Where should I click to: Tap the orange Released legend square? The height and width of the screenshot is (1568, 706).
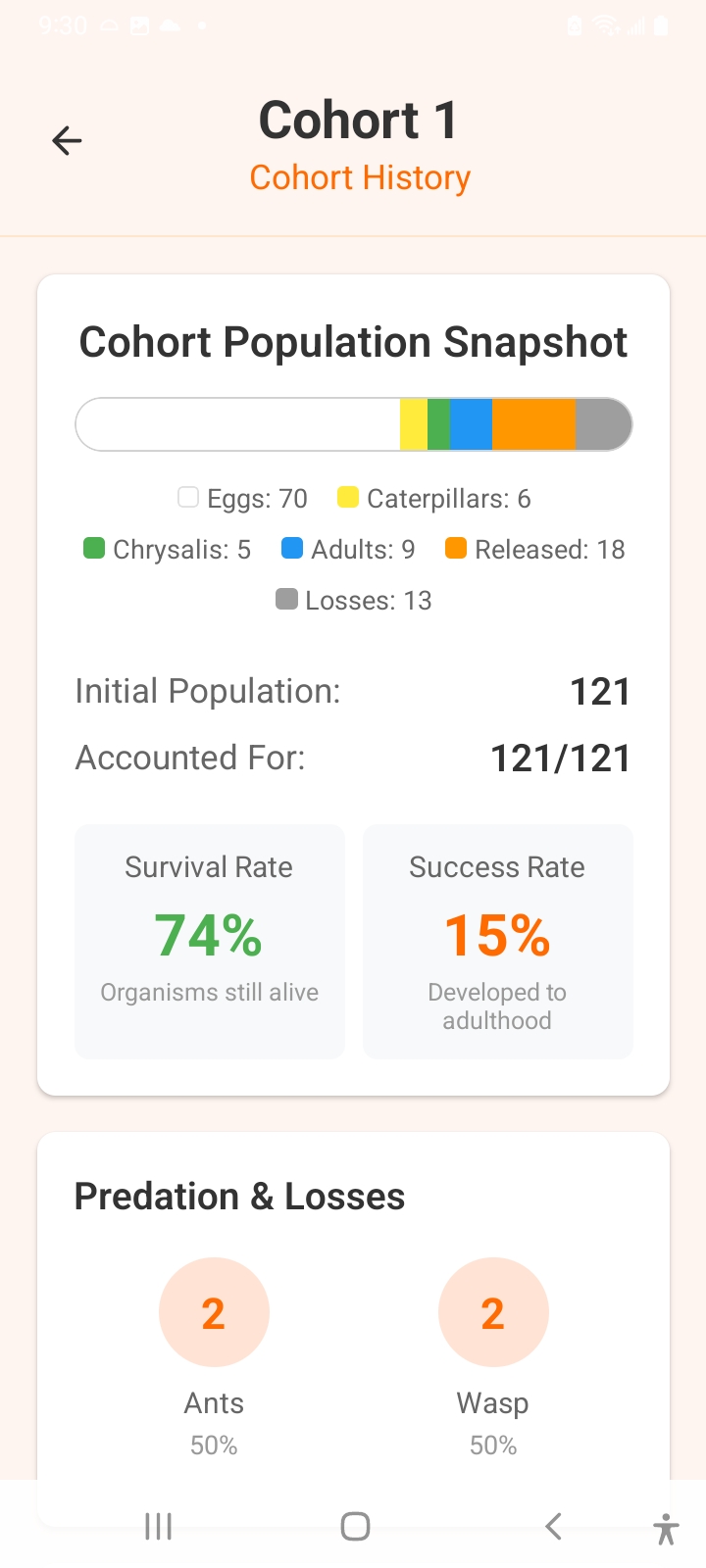(x=456, y=549)
